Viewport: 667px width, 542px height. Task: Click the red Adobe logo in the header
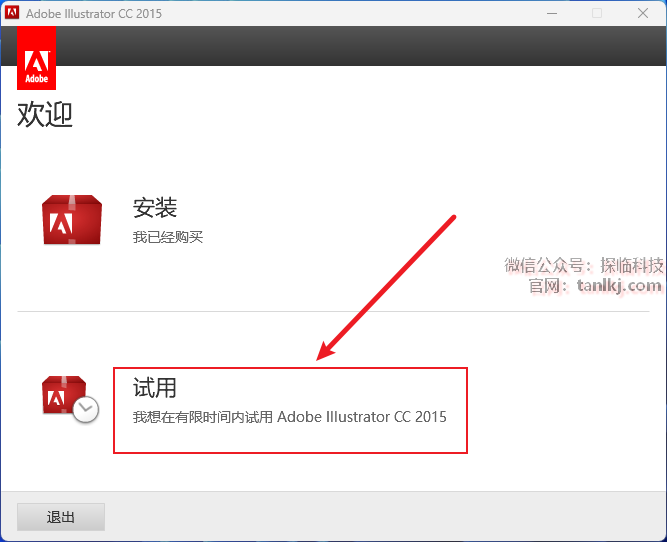36,60
